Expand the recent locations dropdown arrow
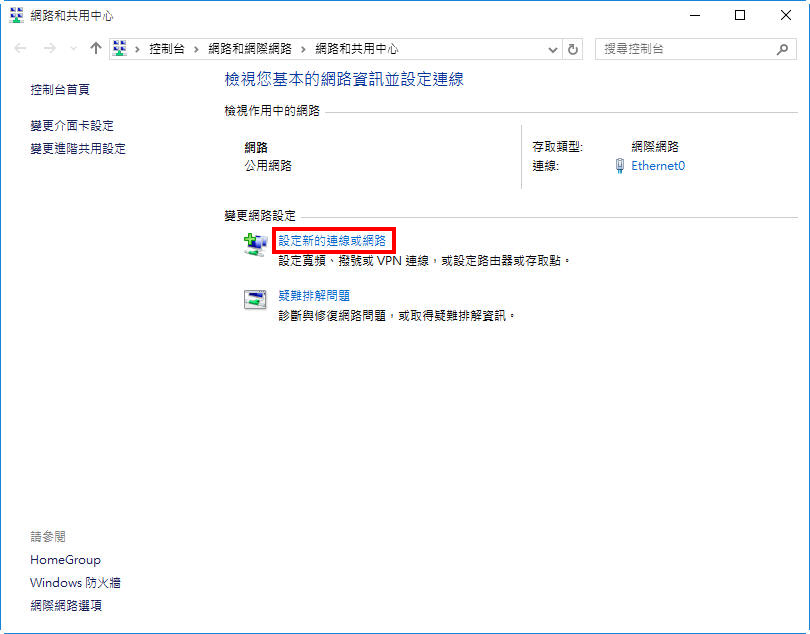Viewport: 810px width, 634px height. 73,49
